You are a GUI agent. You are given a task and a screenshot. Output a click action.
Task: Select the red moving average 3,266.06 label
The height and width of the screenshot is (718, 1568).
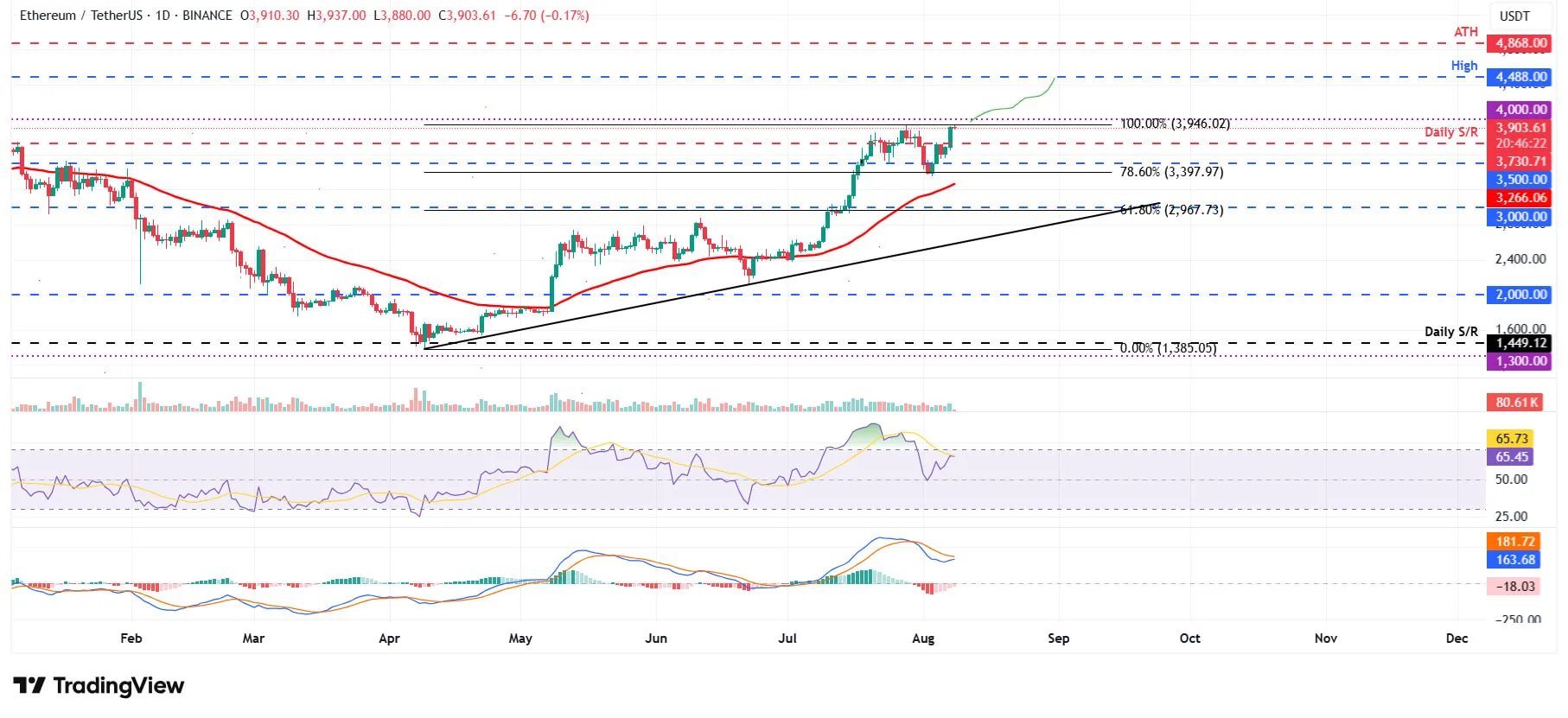[1520, 198]
